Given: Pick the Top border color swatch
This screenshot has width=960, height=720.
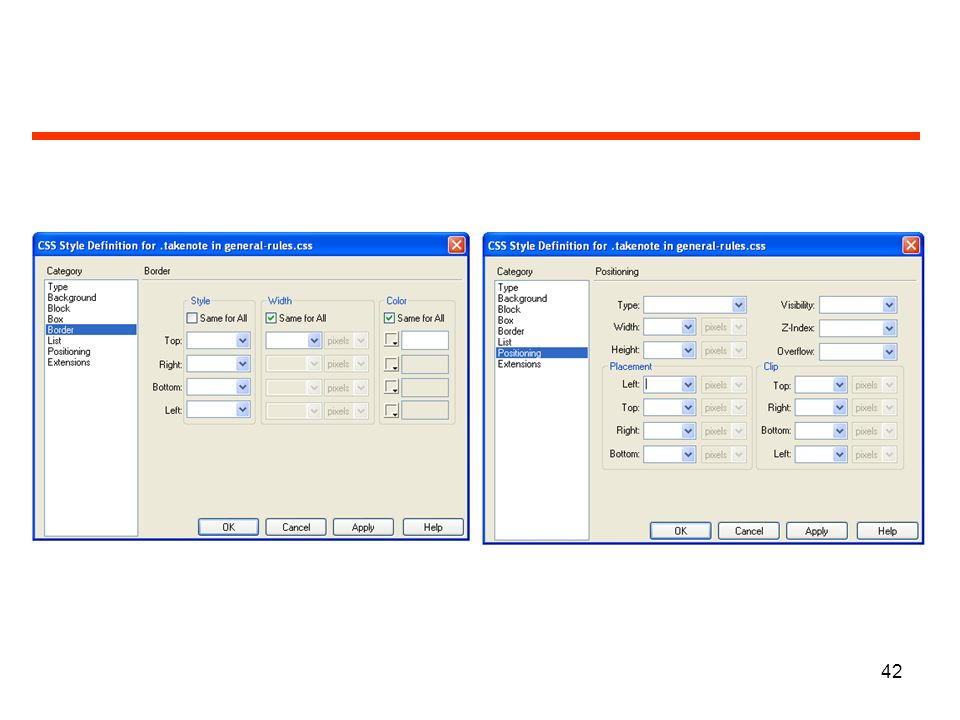Looking at the screenshot, I should point(392,340).
